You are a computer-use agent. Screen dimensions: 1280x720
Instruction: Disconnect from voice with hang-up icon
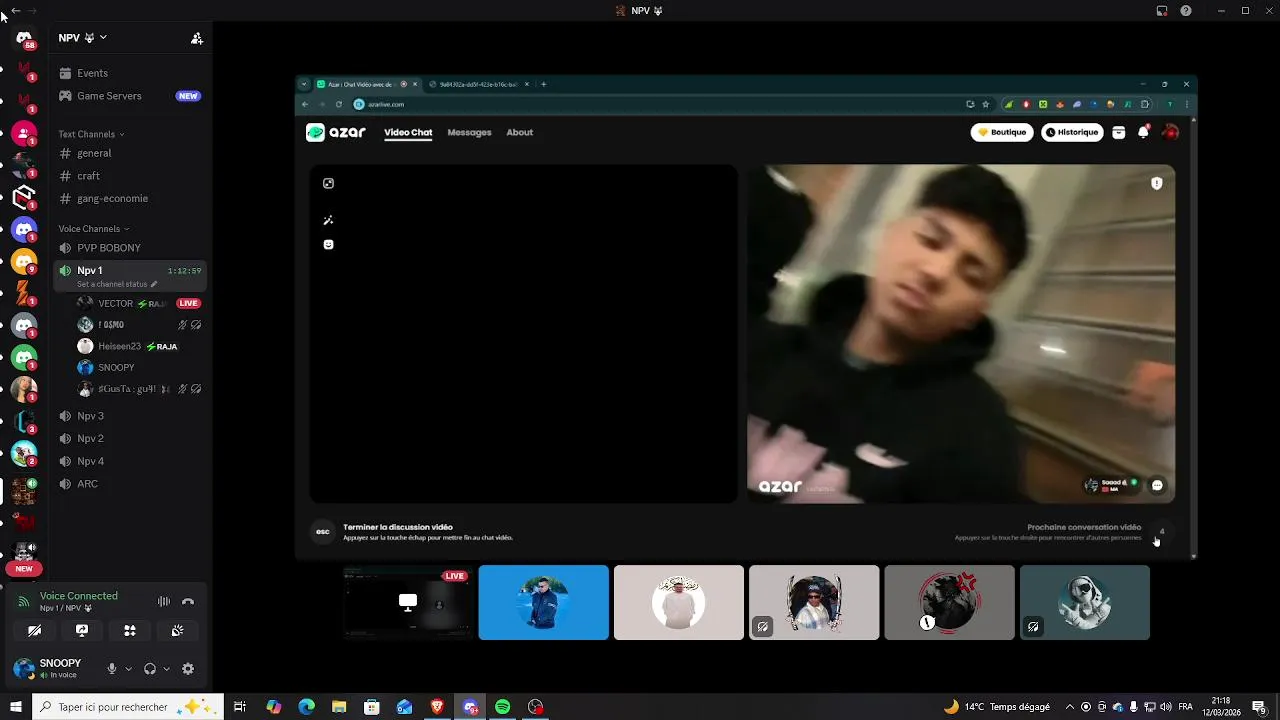188,601
